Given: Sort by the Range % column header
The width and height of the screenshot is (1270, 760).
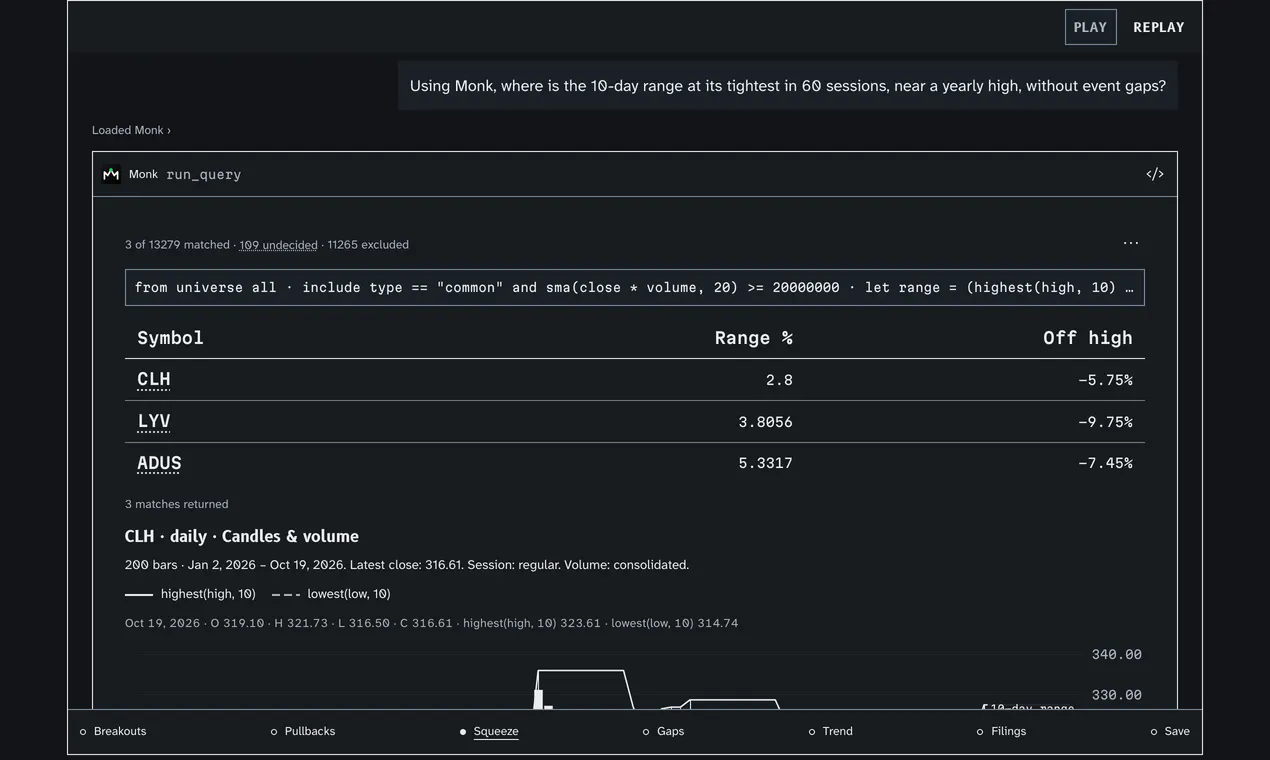Looking at the screenshot, I should pyautogui.click(x=753, y=338).
